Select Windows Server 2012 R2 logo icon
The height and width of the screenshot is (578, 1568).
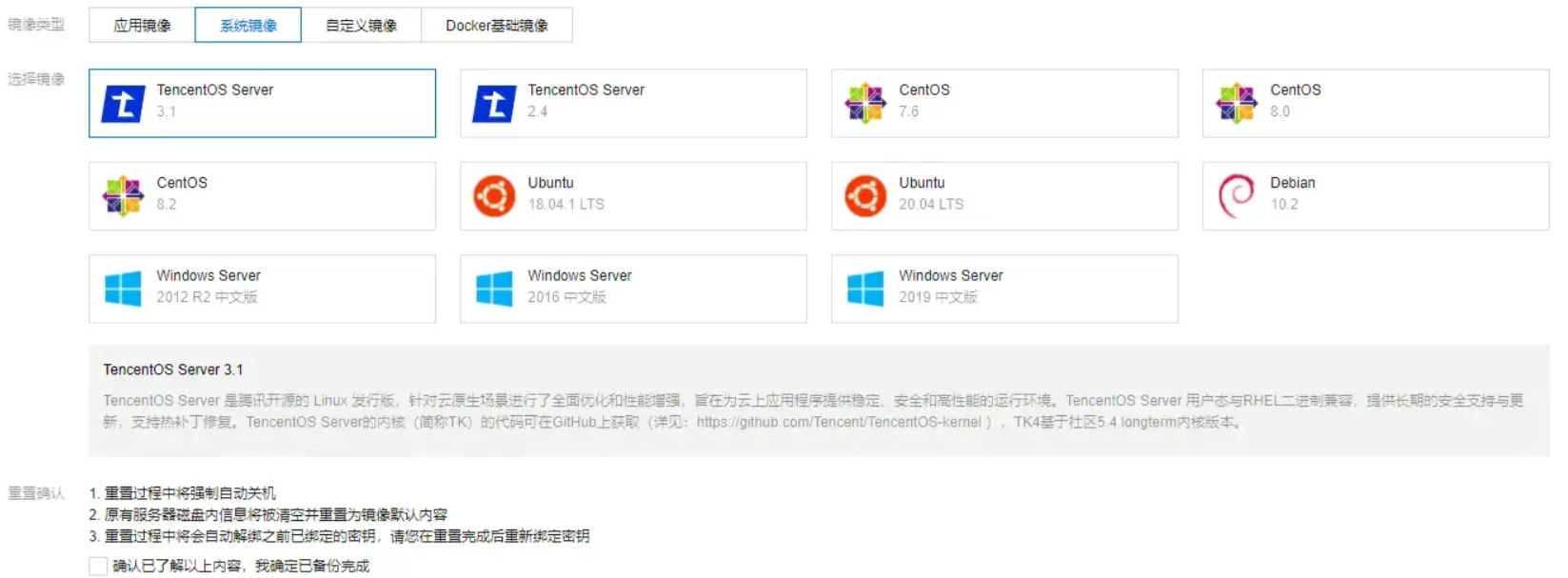coord(124,289)
